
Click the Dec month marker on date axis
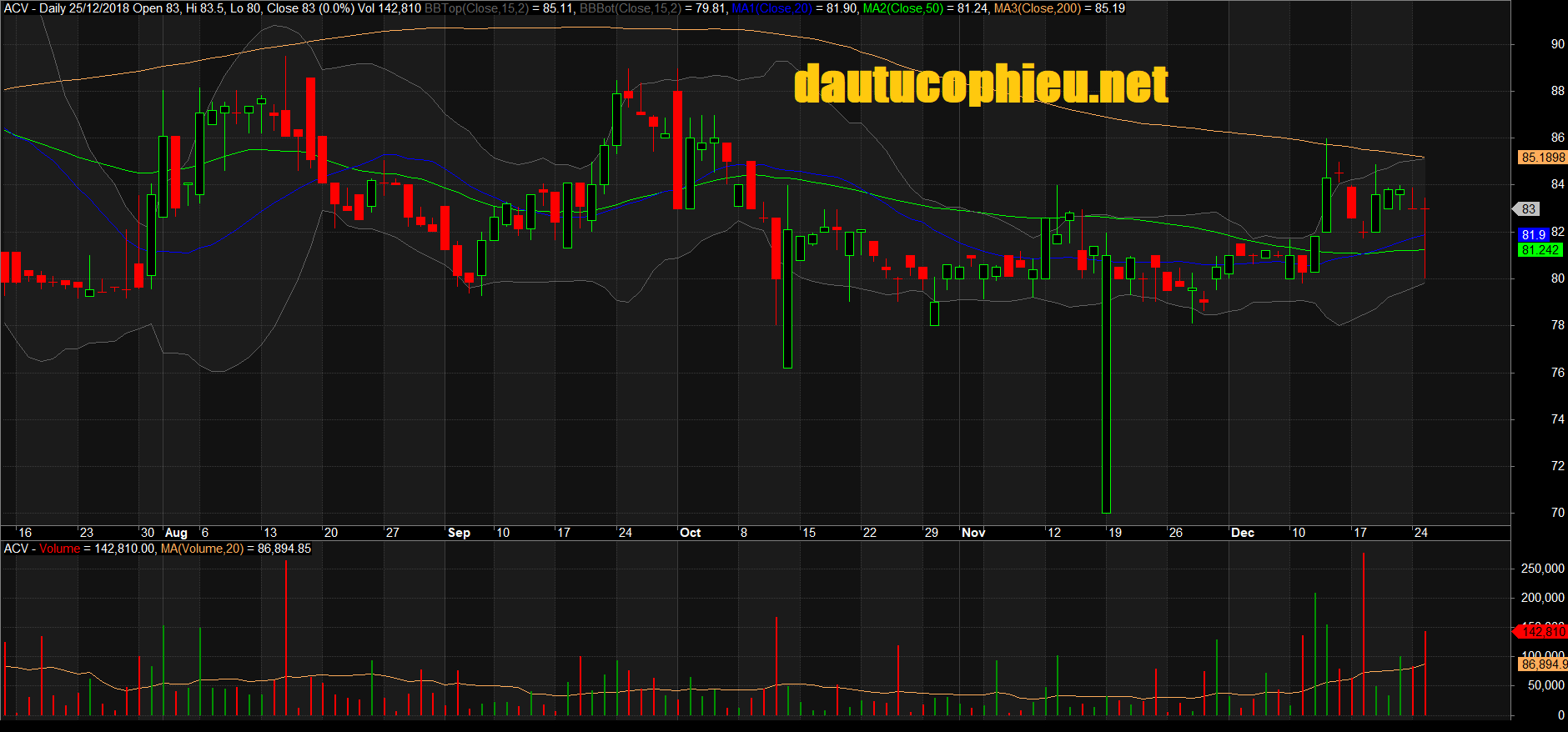click(x=1242, y=533)
